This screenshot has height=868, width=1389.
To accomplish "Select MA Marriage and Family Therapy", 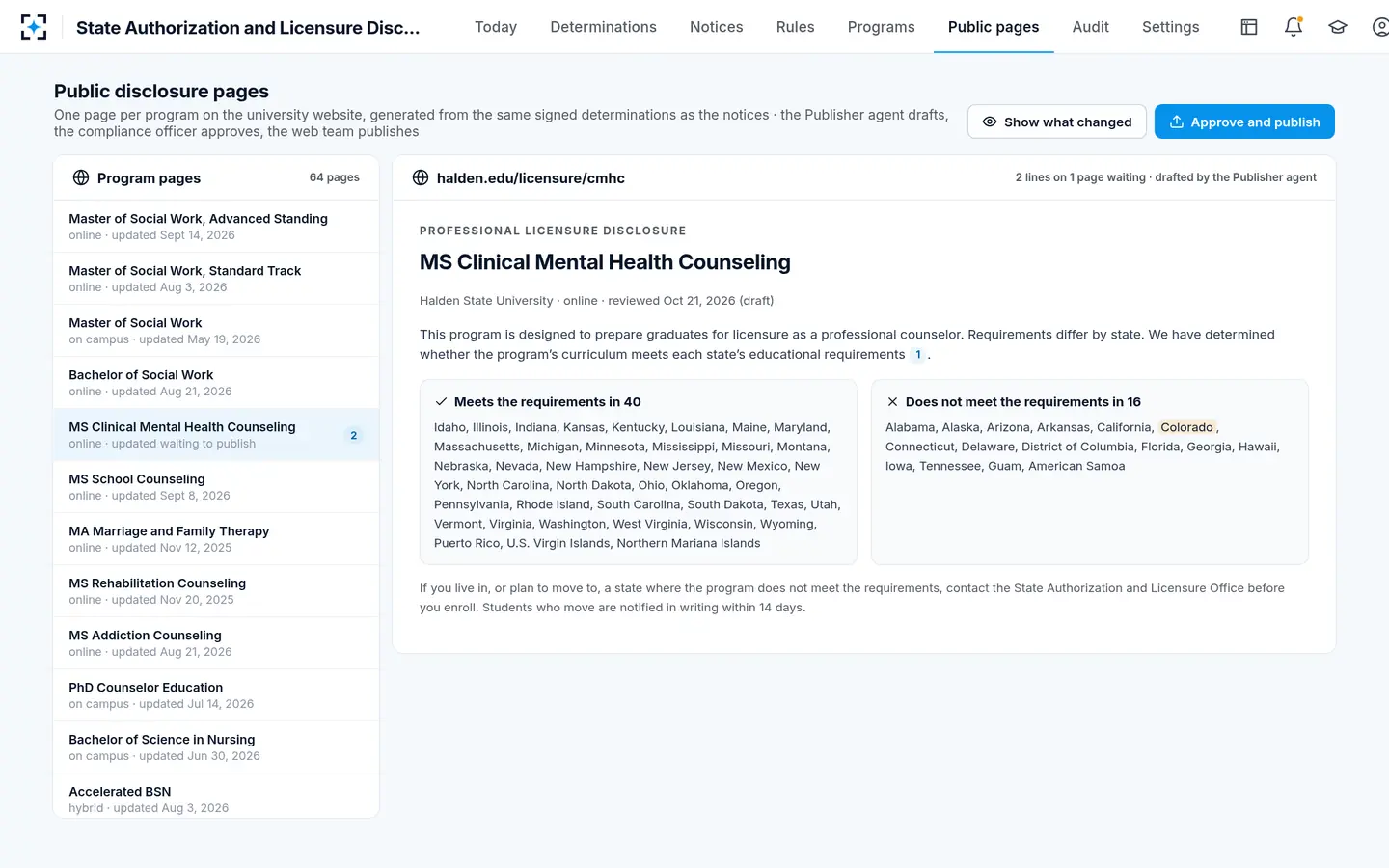I will coord(216,539).
